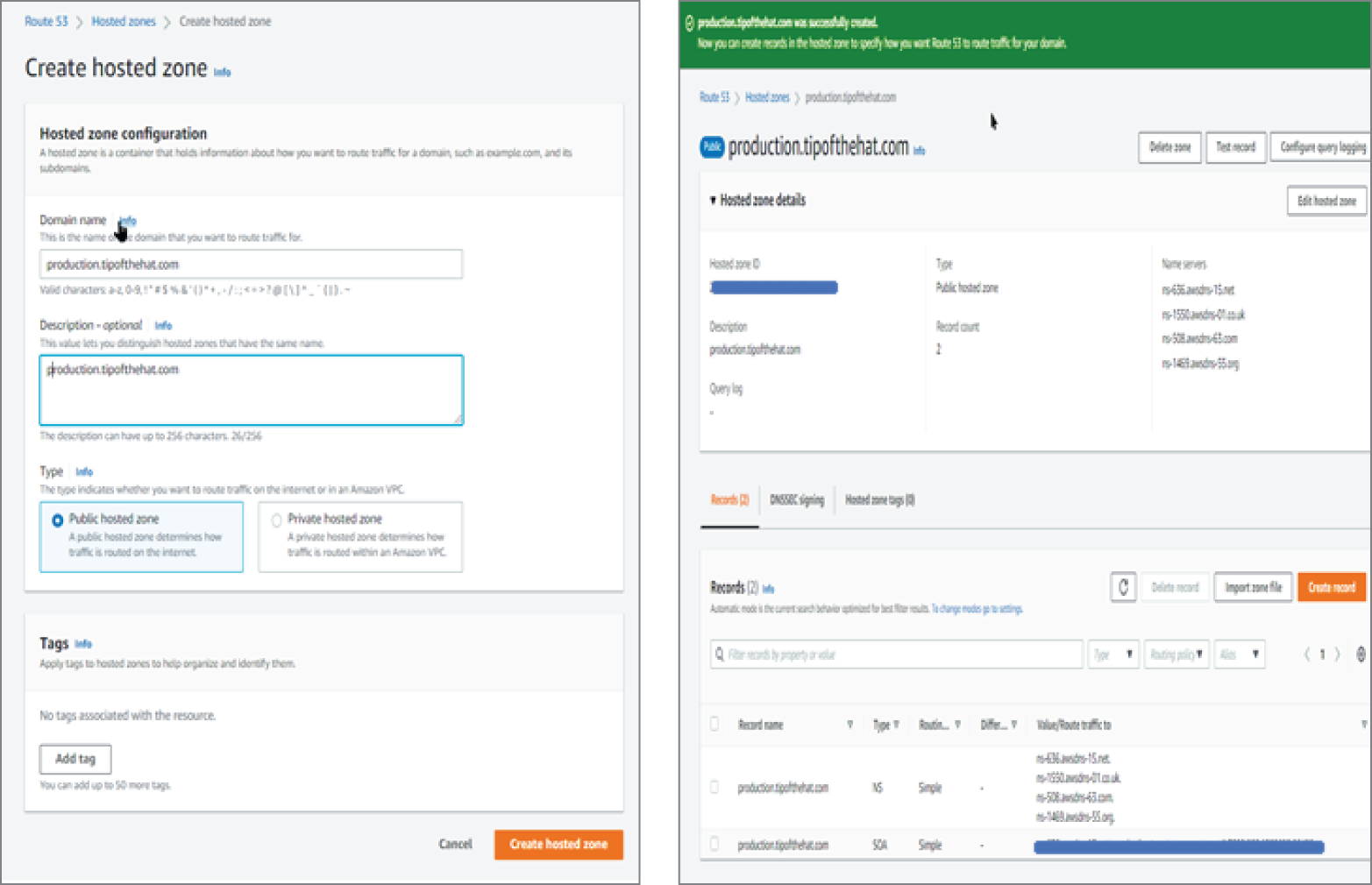Click the Public badge icon beside zone name
Screen dimensions: 1372x885
pyautogui.click(x=712, y=147)
